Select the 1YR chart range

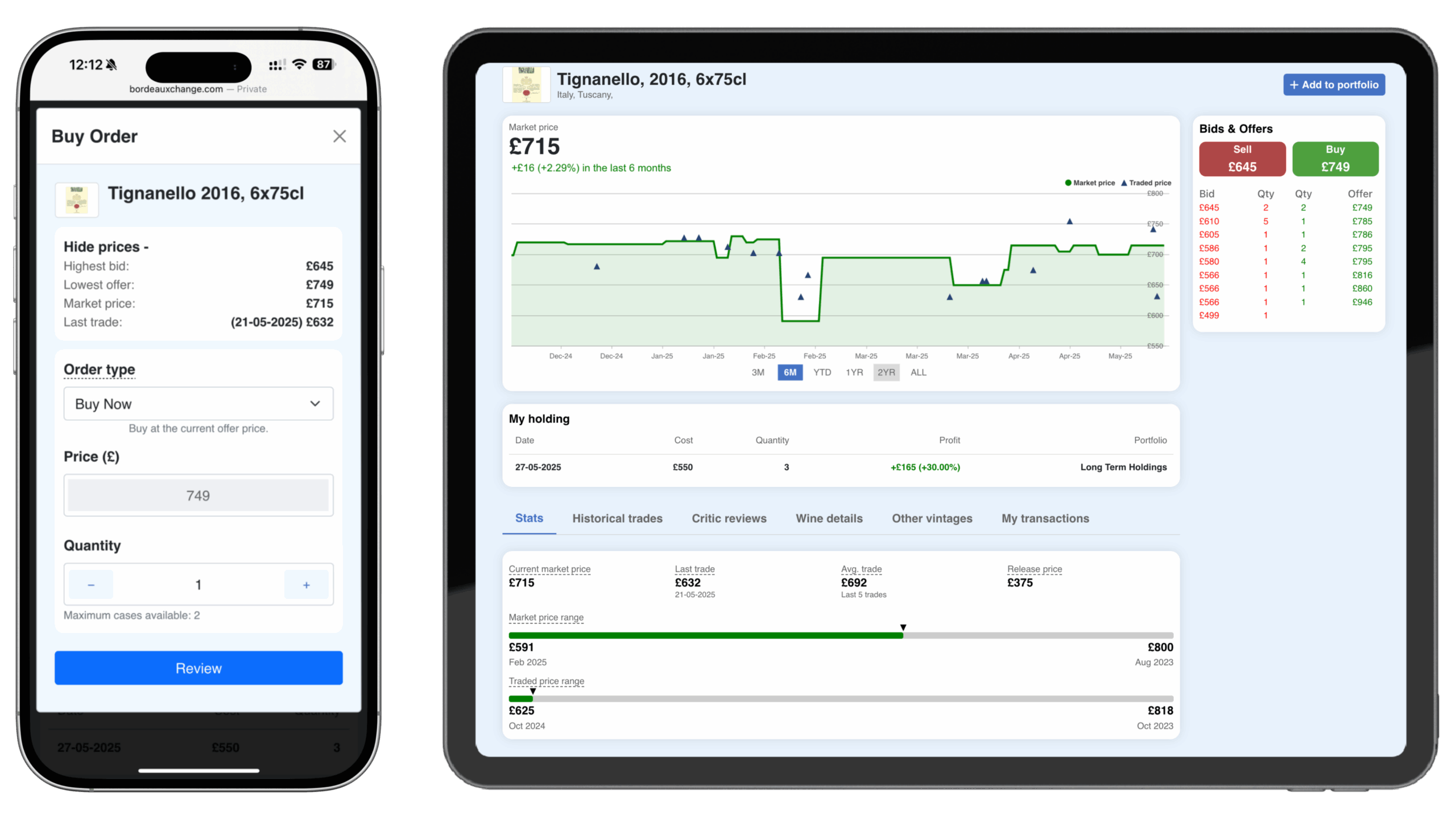(854, 373)
